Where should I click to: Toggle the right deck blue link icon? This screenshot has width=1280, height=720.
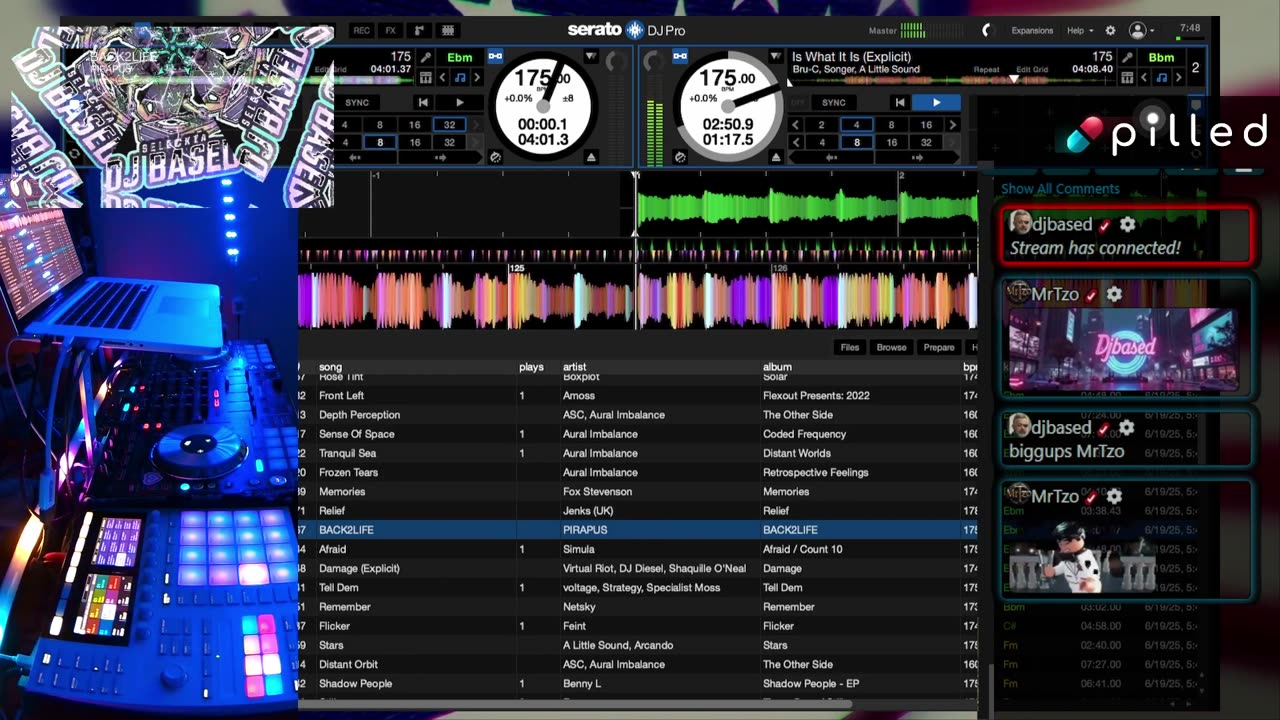[x=680, y=57]
